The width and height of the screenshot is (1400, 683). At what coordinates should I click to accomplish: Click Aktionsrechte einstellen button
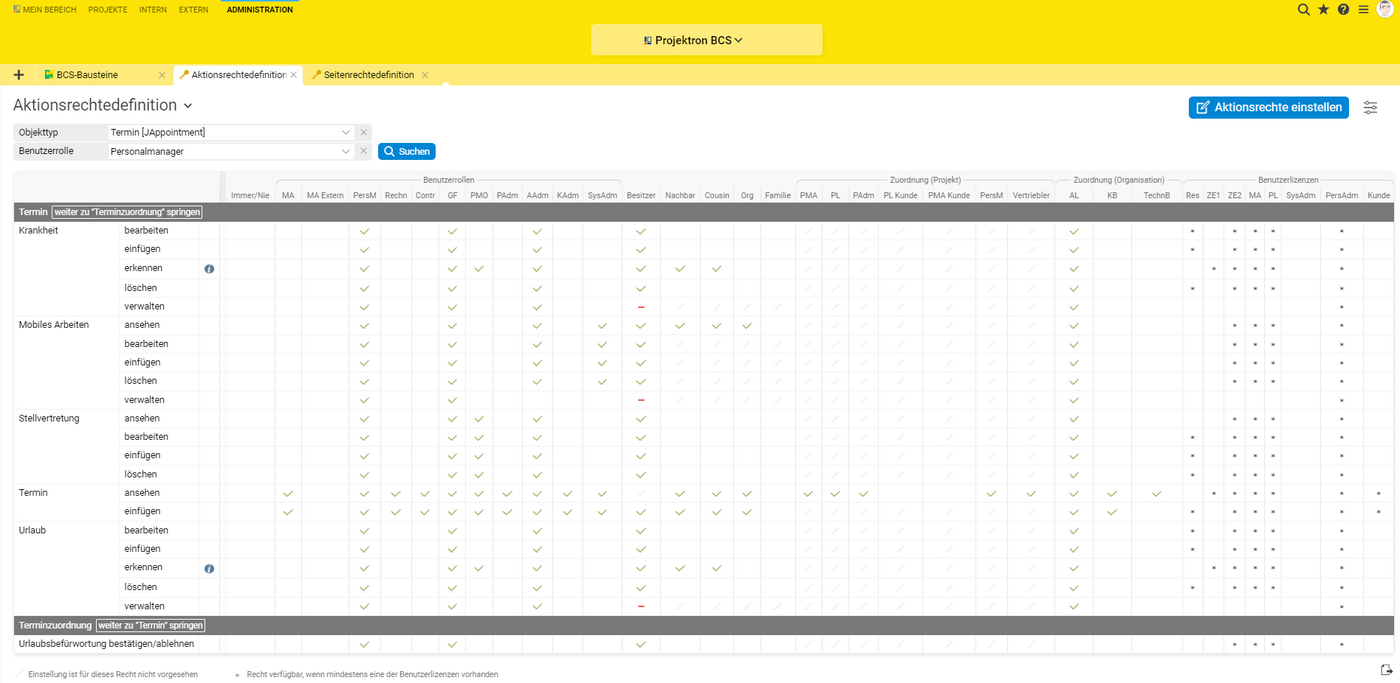tap(1268, 107)
